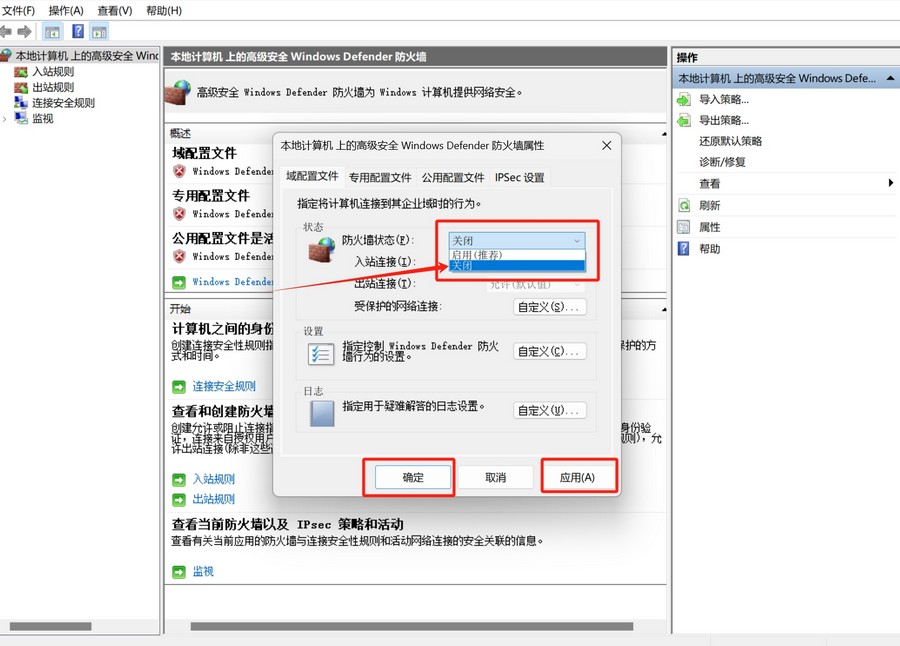
Task: Click 自定义(U) for logging settings
Action: point(549,411)
